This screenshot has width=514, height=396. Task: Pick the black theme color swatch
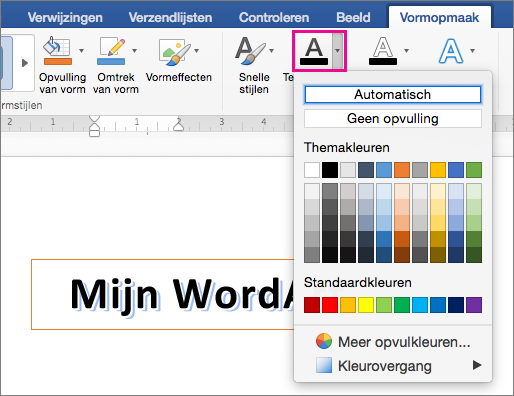coord(330,170)
